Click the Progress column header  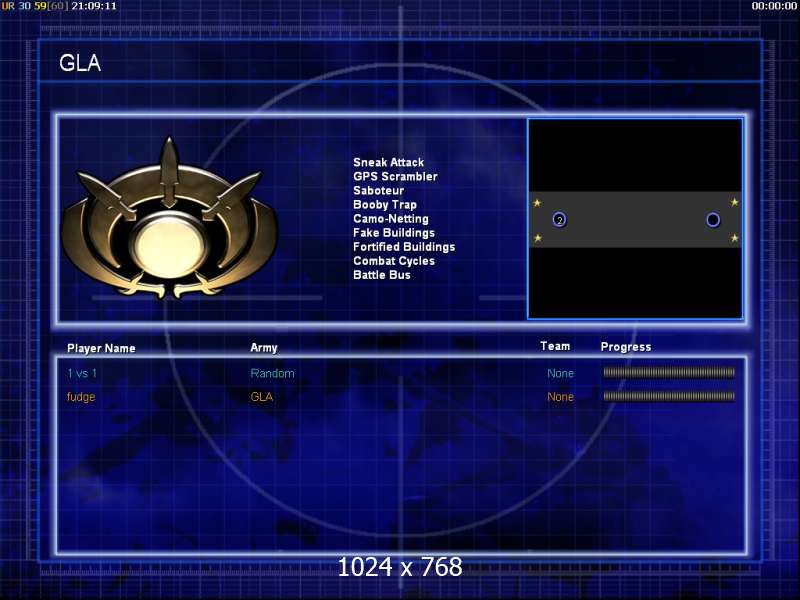pyautogui.click(x=626, y=347)
